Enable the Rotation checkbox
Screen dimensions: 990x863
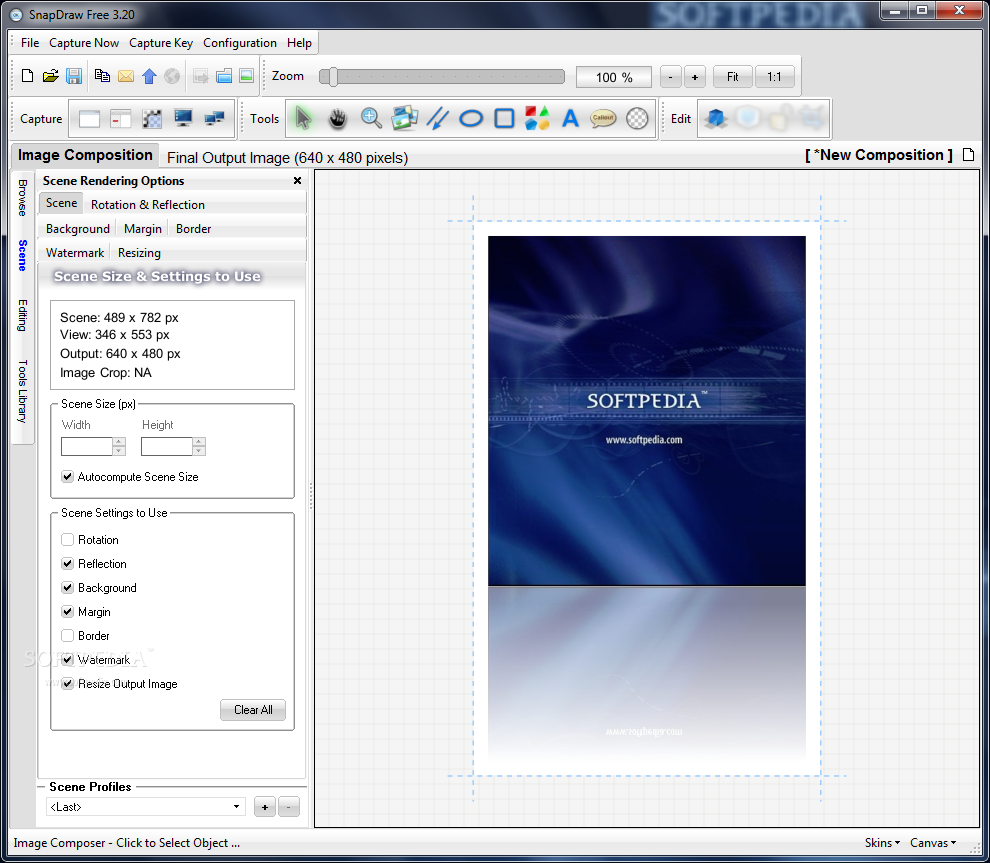[x=67, y=540]
